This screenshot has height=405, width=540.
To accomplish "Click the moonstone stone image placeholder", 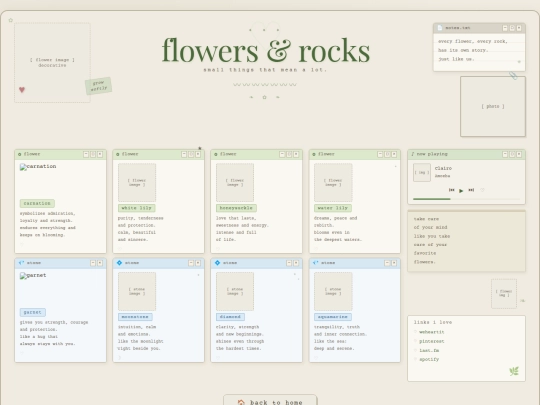I will click(x=137, y=291).
